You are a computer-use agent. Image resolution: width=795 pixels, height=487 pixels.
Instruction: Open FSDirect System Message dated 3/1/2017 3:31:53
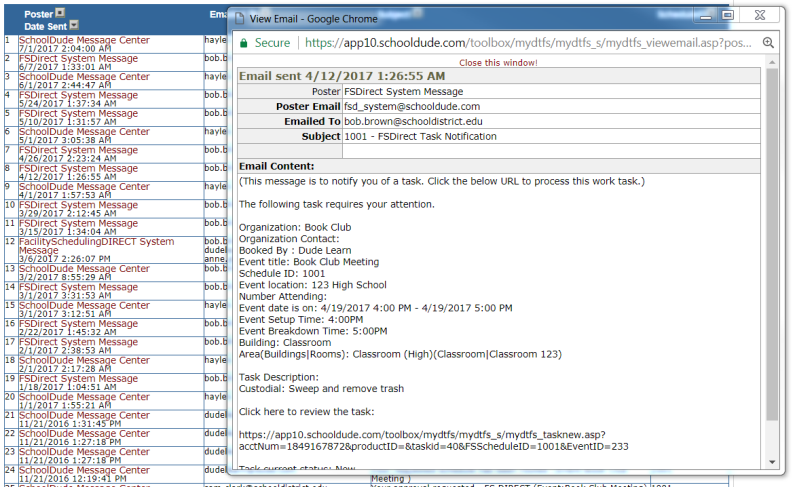coord(79,287)
